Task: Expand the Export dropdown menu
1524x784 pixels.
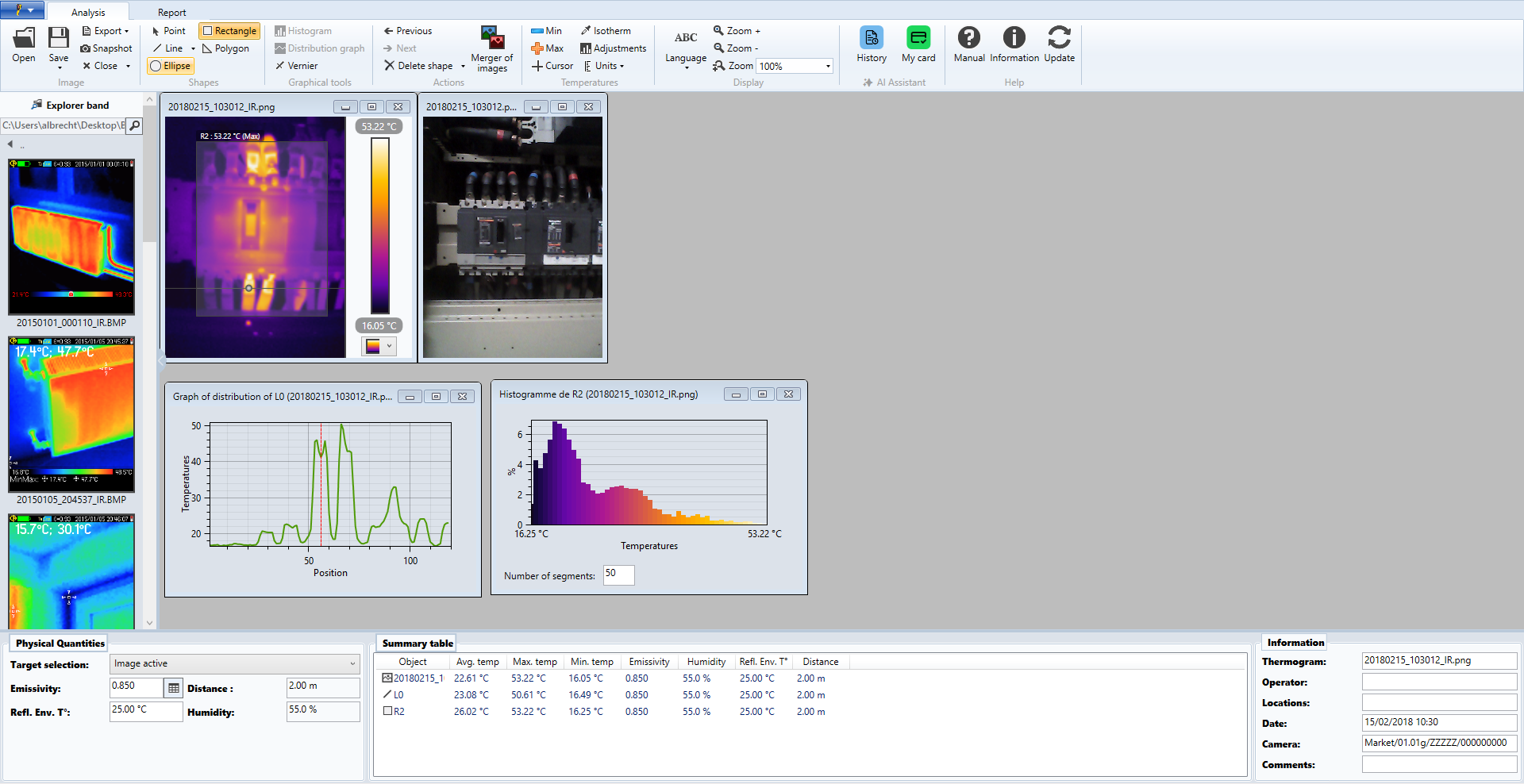Action: 107,31
